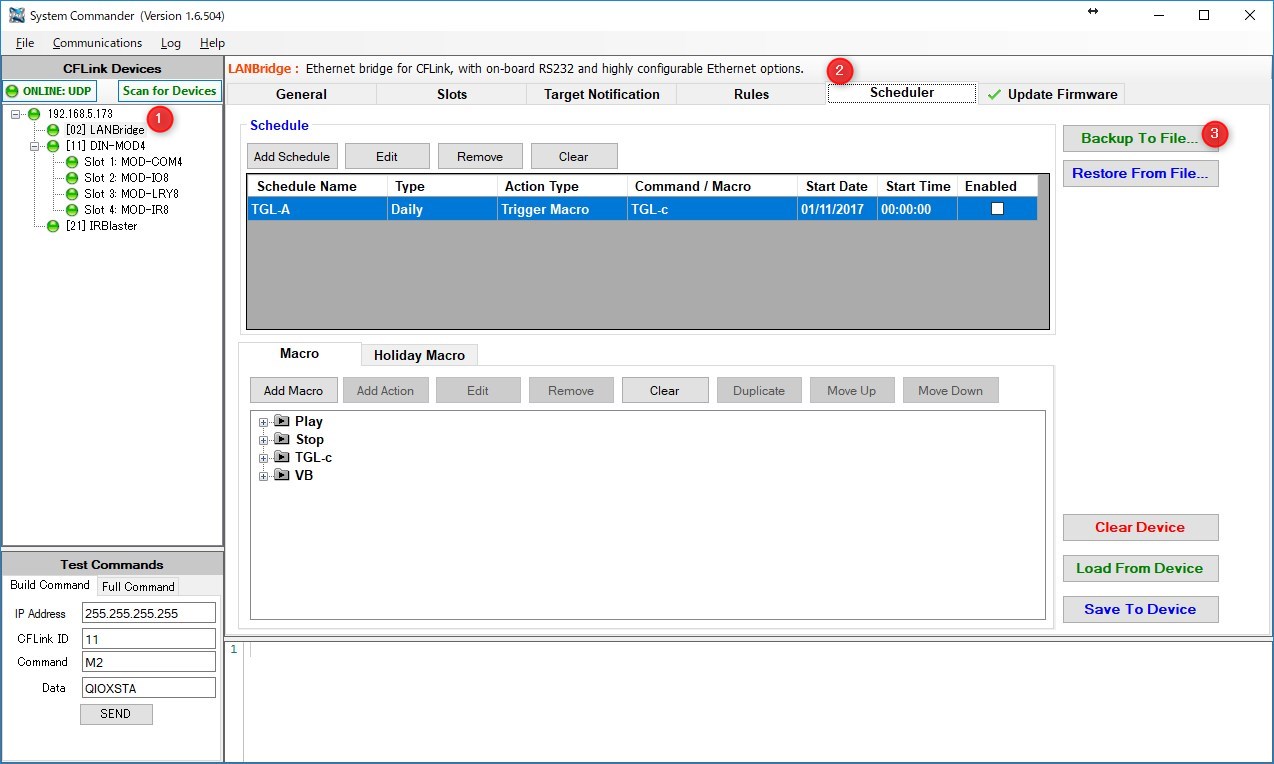Image resolution: width=1274 pixels, height=764 pixels.
Task: Open the Target Notification tab
Action: (x=602, y=94)
